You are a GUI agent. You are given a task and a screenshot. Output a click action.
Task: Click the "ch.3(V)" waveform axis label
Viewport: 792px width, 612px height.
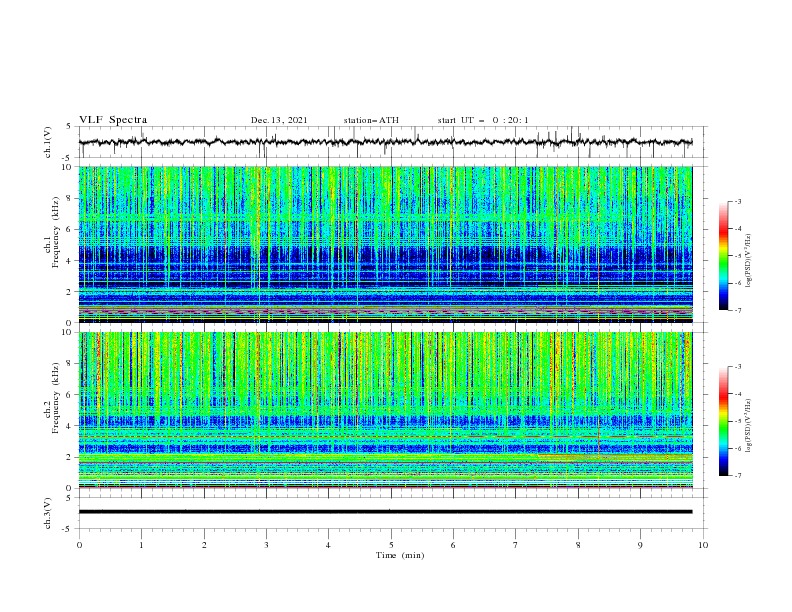48,513
